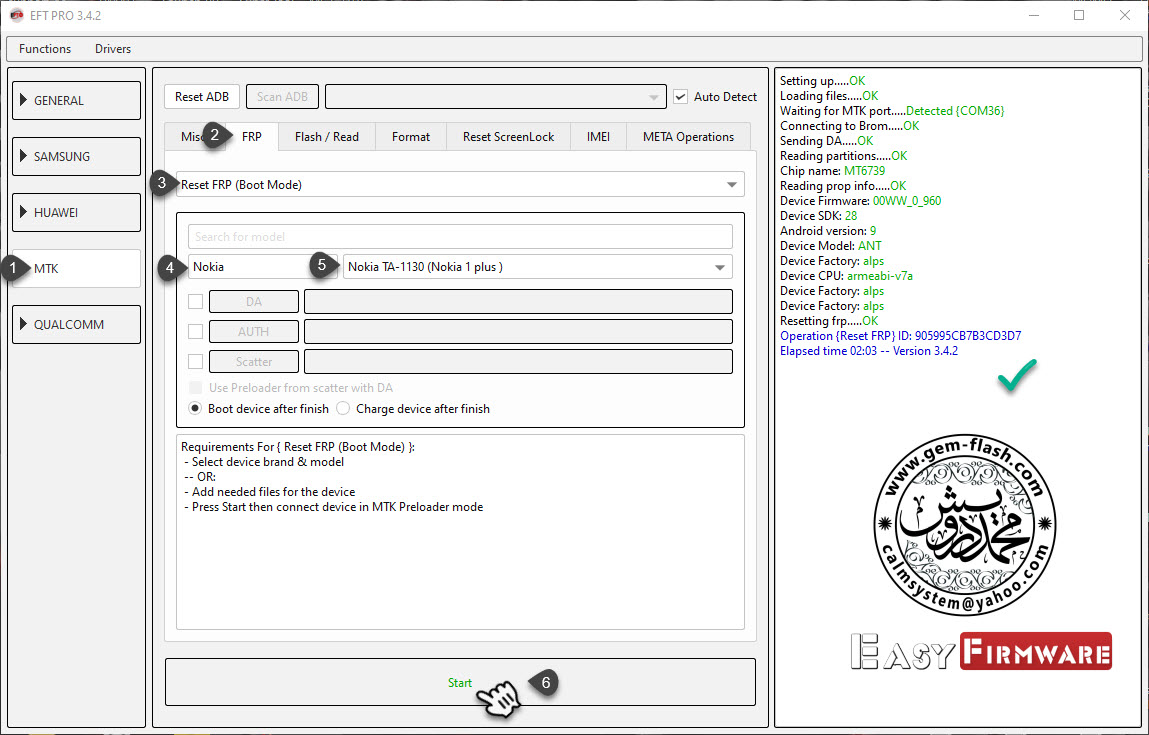Click the Android version: 9 line
The width and height of the screenshot is (1149, 735).
828,231
